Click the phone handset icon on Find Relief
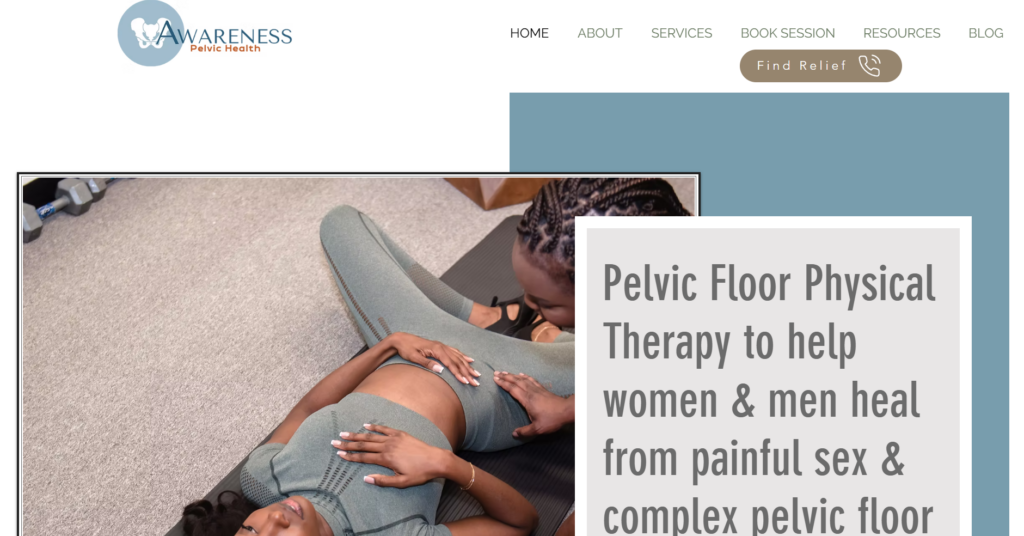 (x=869, y=66)
